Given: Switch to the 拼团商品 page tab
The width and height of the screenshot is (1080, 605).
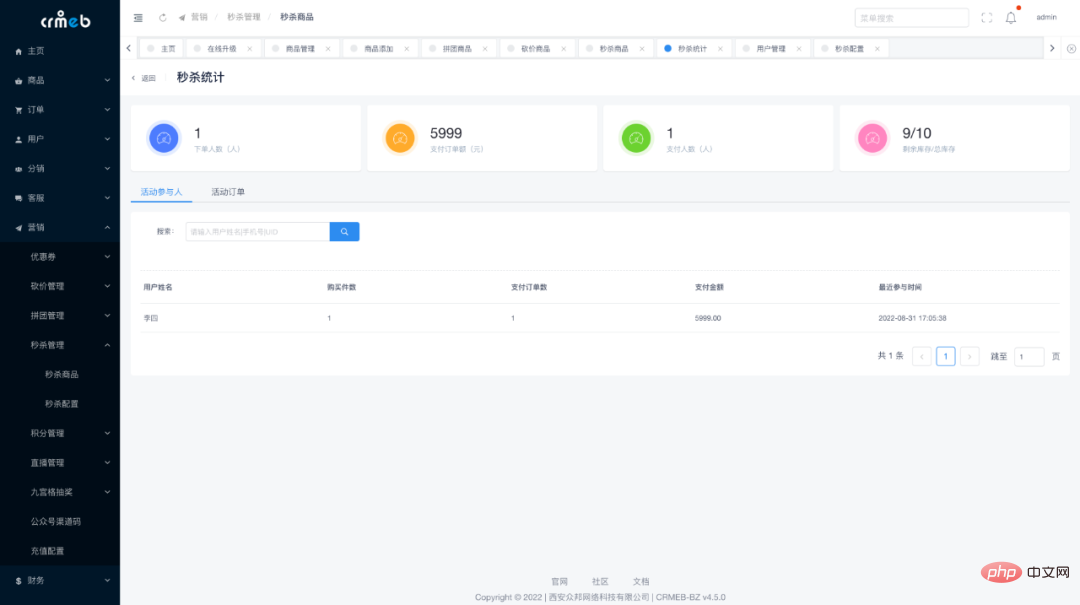Looking at the screenshot, I should click(x=457, y=49).
